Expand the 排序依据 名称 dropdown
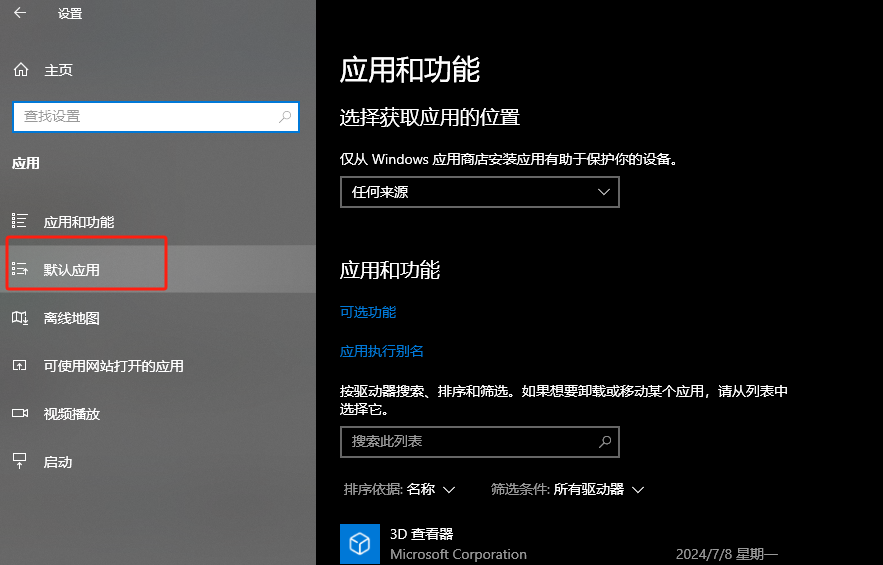This screenshot has width=883, height=565. pos(400,489)
